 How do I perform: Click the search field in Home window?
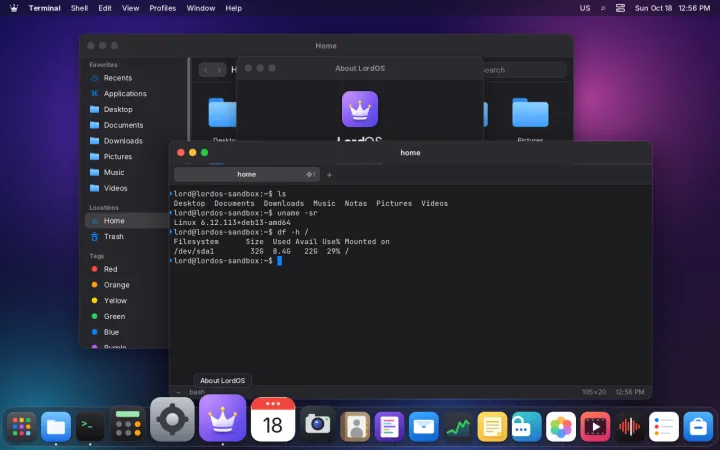click(x=523, y=70)
